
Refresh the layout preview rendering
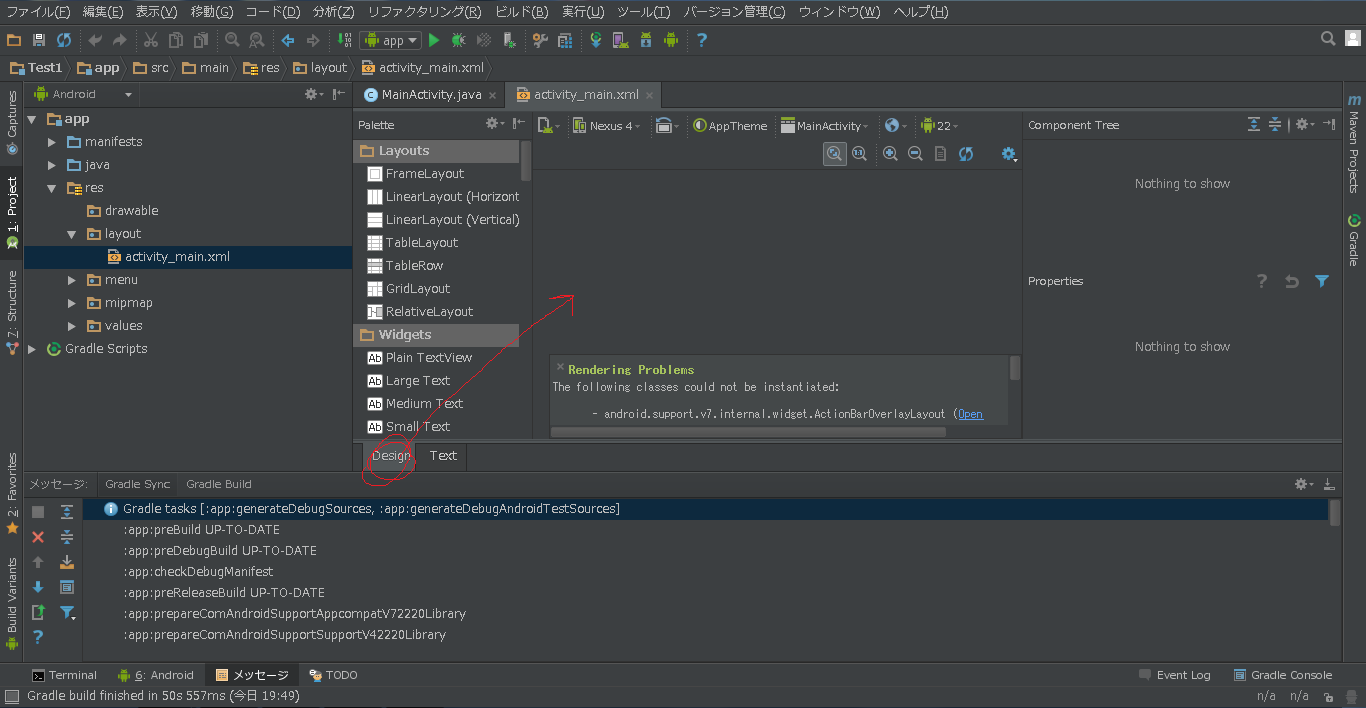tap(965, 154)
